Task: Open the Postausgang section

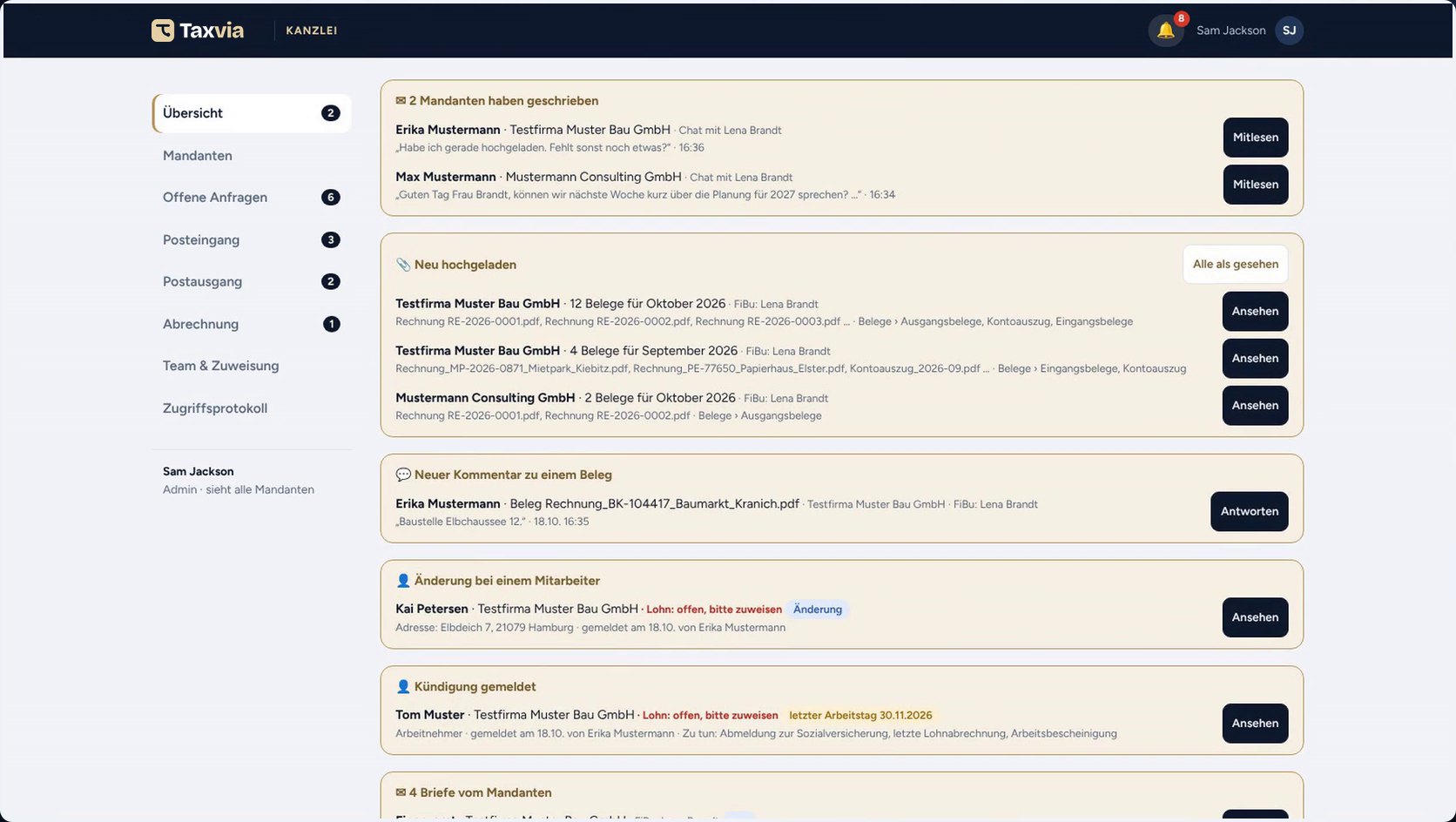Action: click(x=252, y=281)
